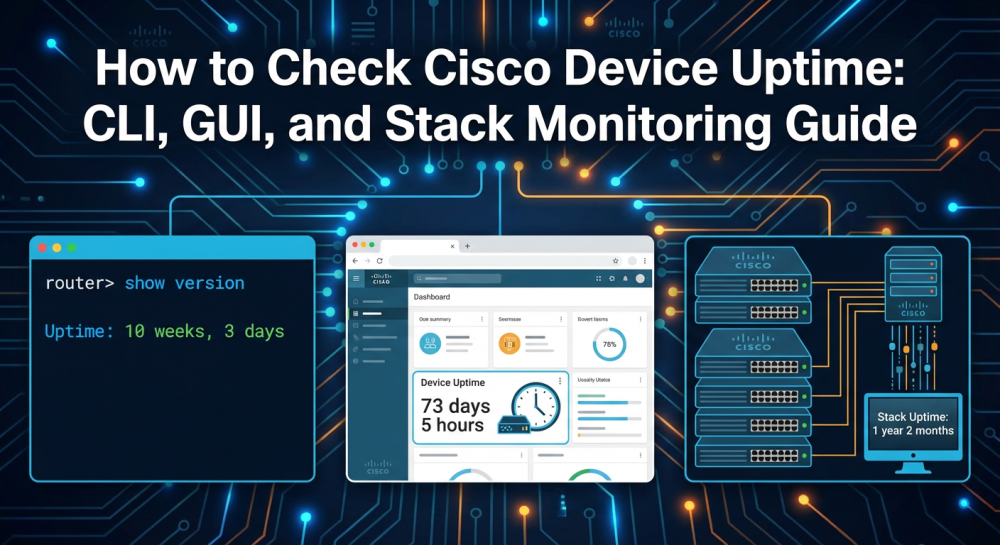Select the browser address bar
The image size is (1000, 545).
coord(506,261)
